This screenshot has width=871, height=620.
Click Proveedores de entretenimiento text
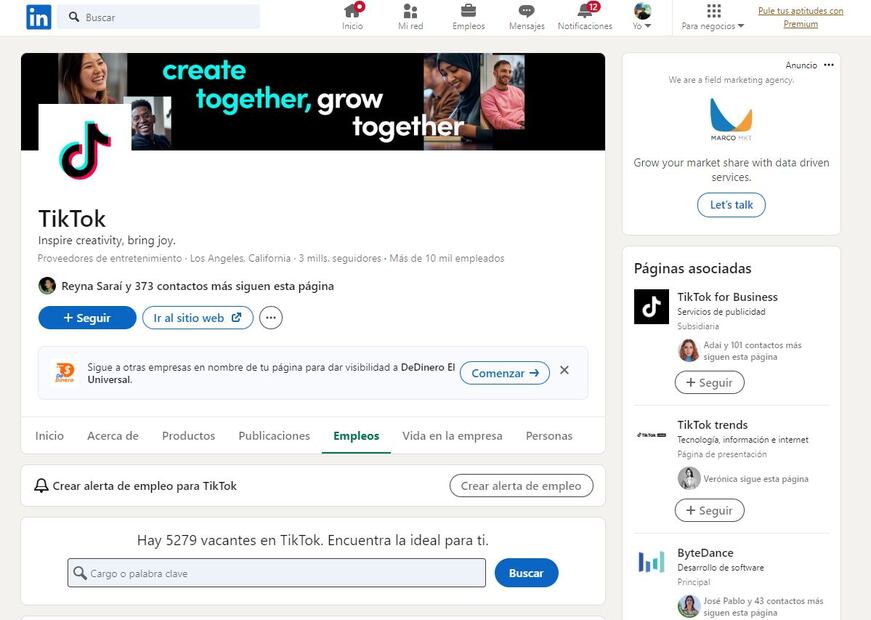point(110,258)
